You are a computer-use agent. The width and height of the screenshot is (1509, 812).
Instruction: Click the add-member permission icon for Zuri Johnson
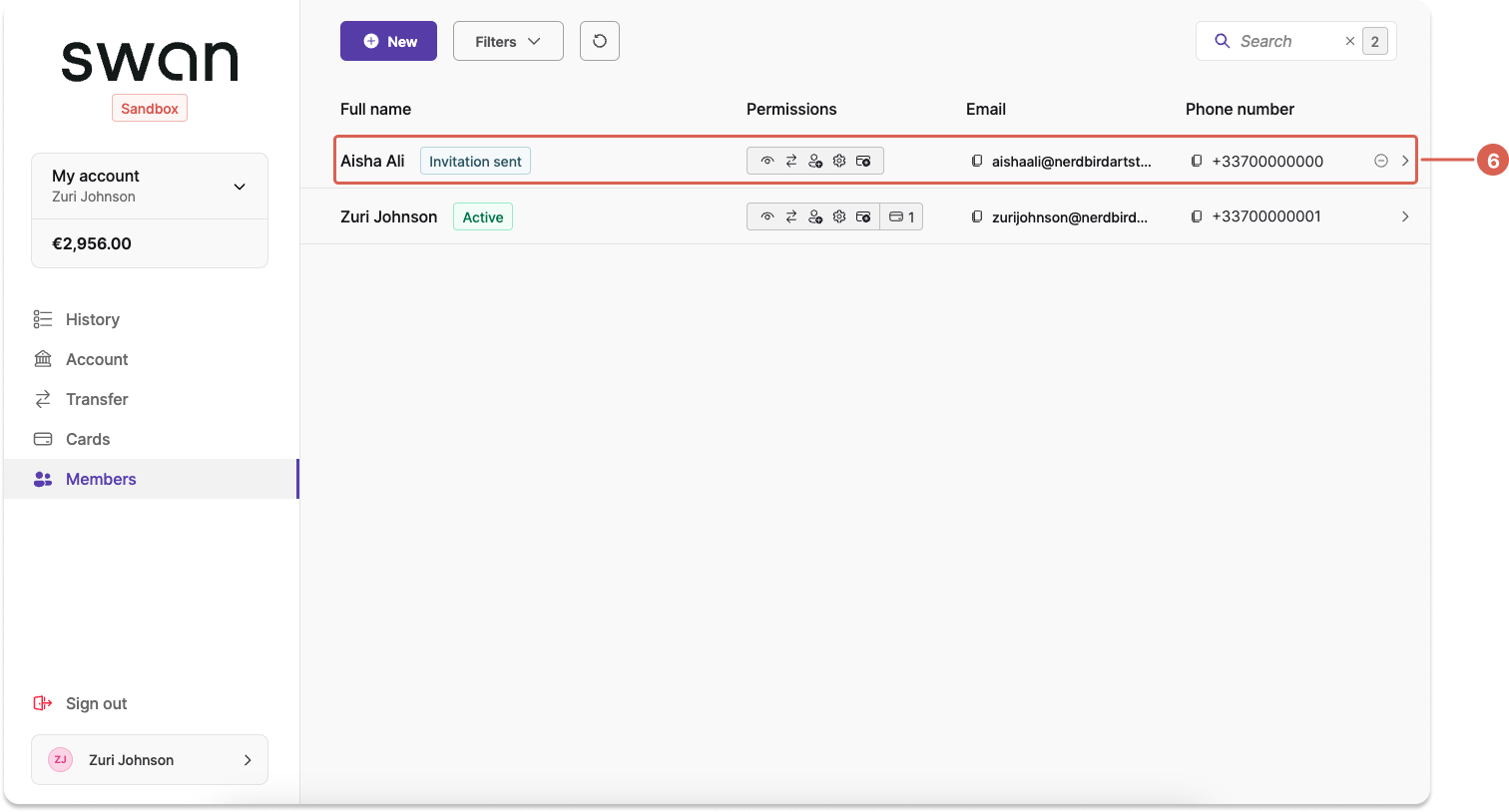click(x=814, y=216)
